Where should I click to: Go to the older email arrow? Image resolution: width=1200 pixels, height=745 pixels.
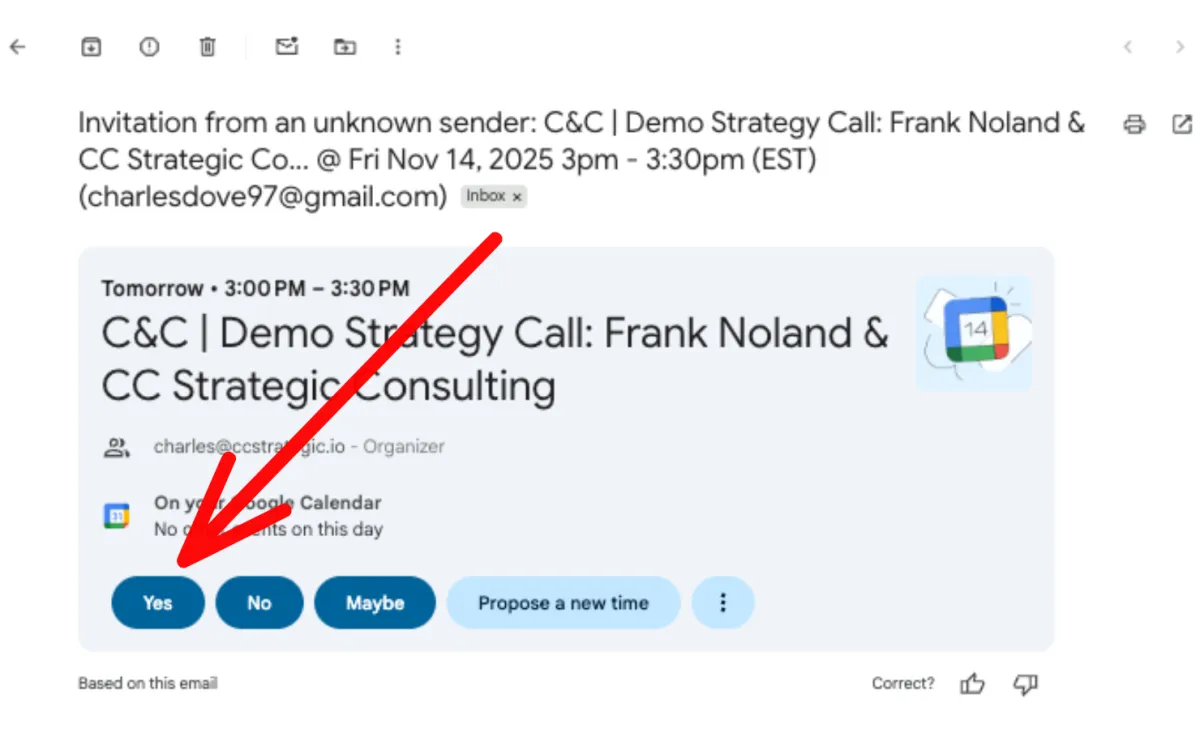(x=1180, y=47)
